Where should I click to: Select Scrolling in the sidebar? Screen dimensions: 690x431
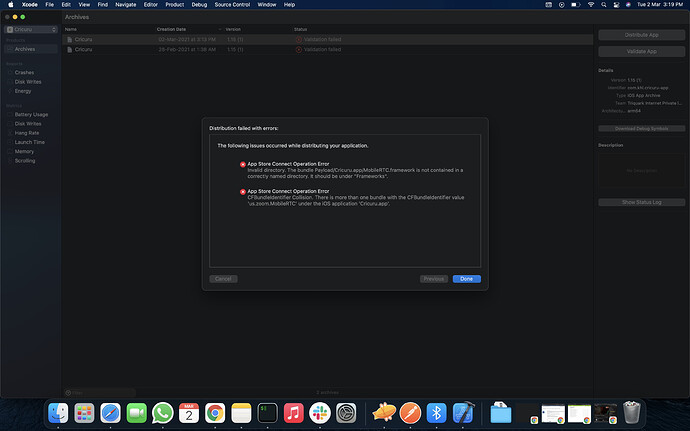click(25, 160)
